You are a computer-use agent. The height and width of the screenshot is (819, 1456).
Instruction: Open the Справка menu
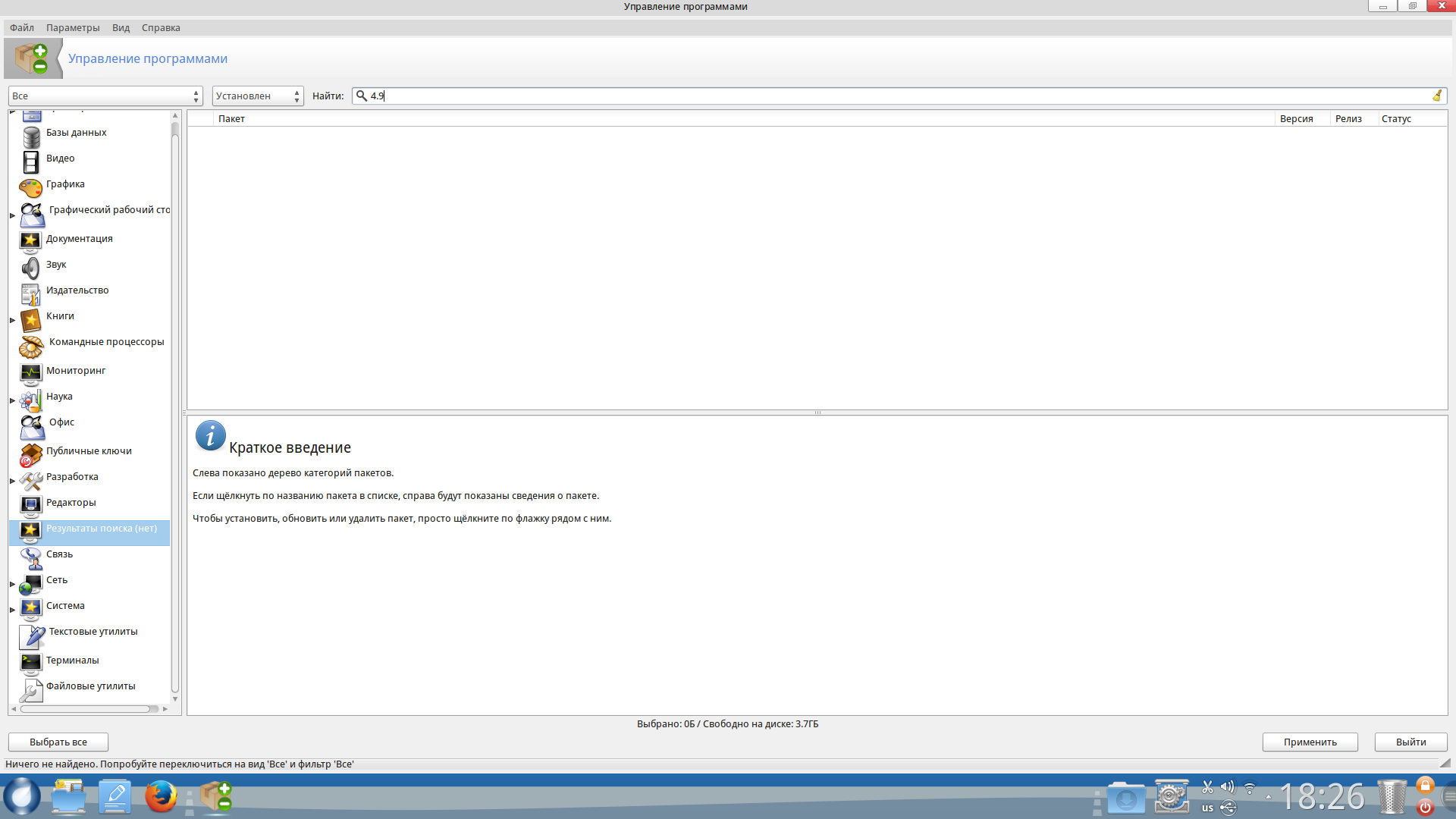[161, 28]
